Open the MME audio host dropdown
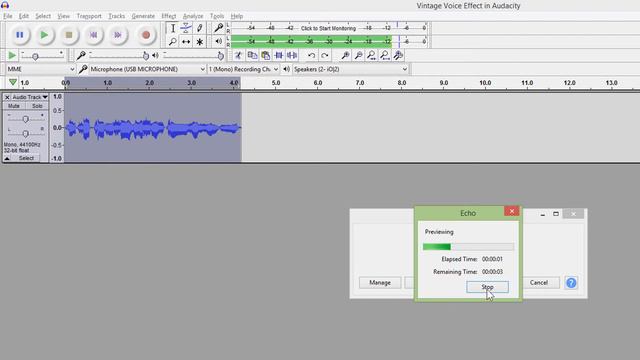 click(40, 69)
